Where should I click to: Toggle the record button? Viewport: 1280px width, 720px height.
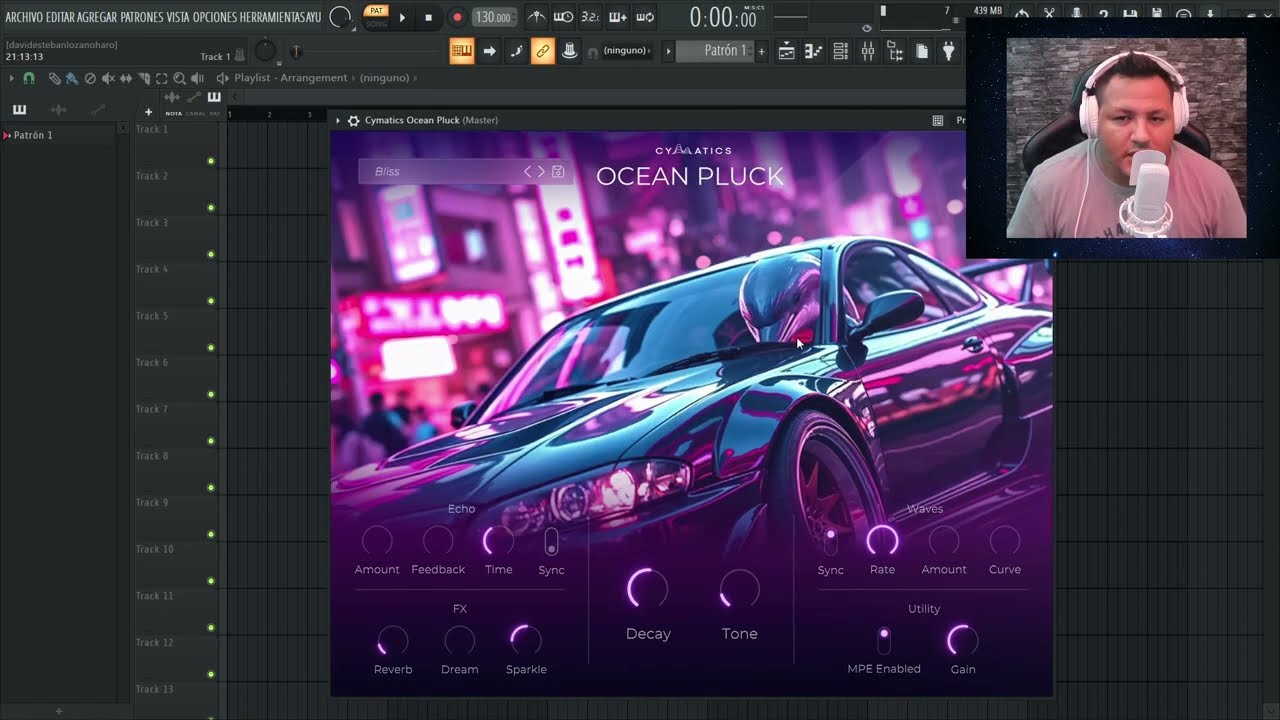457,17
